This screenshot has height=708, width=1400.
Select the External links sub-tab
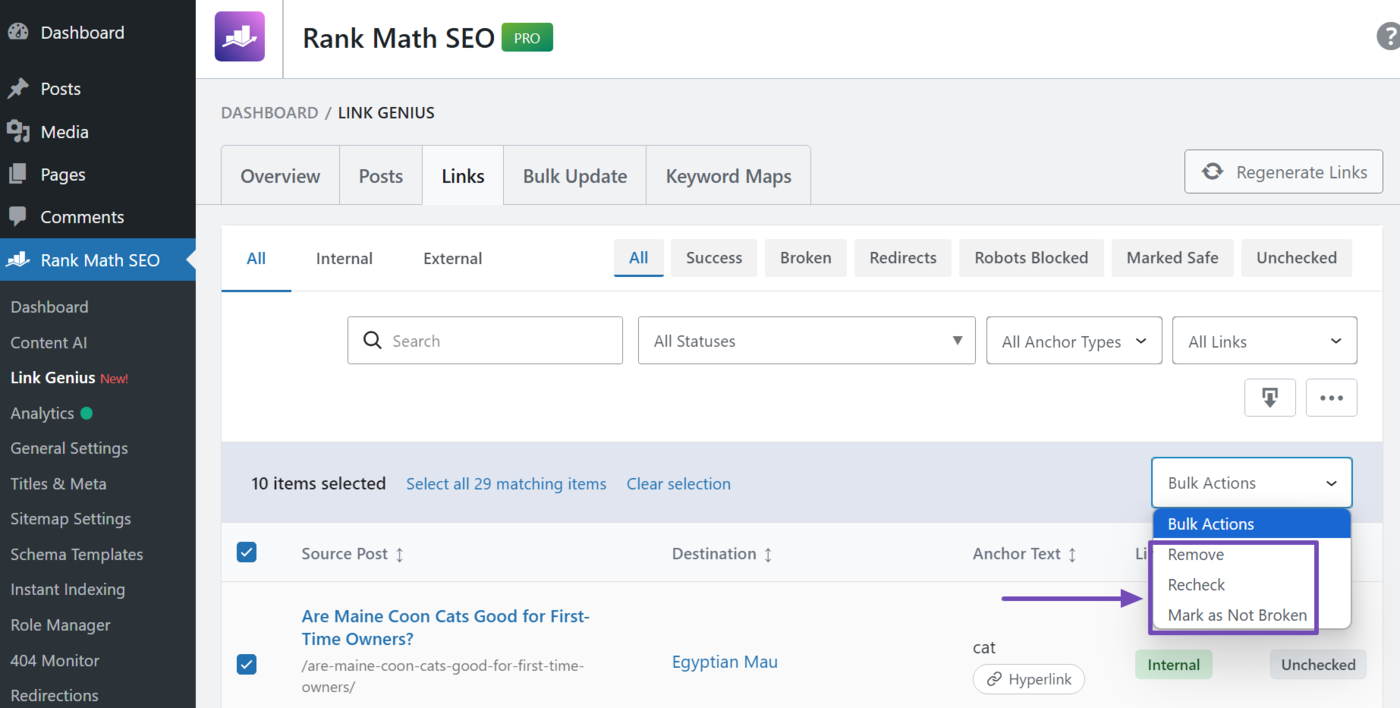(x=452, y=258)
